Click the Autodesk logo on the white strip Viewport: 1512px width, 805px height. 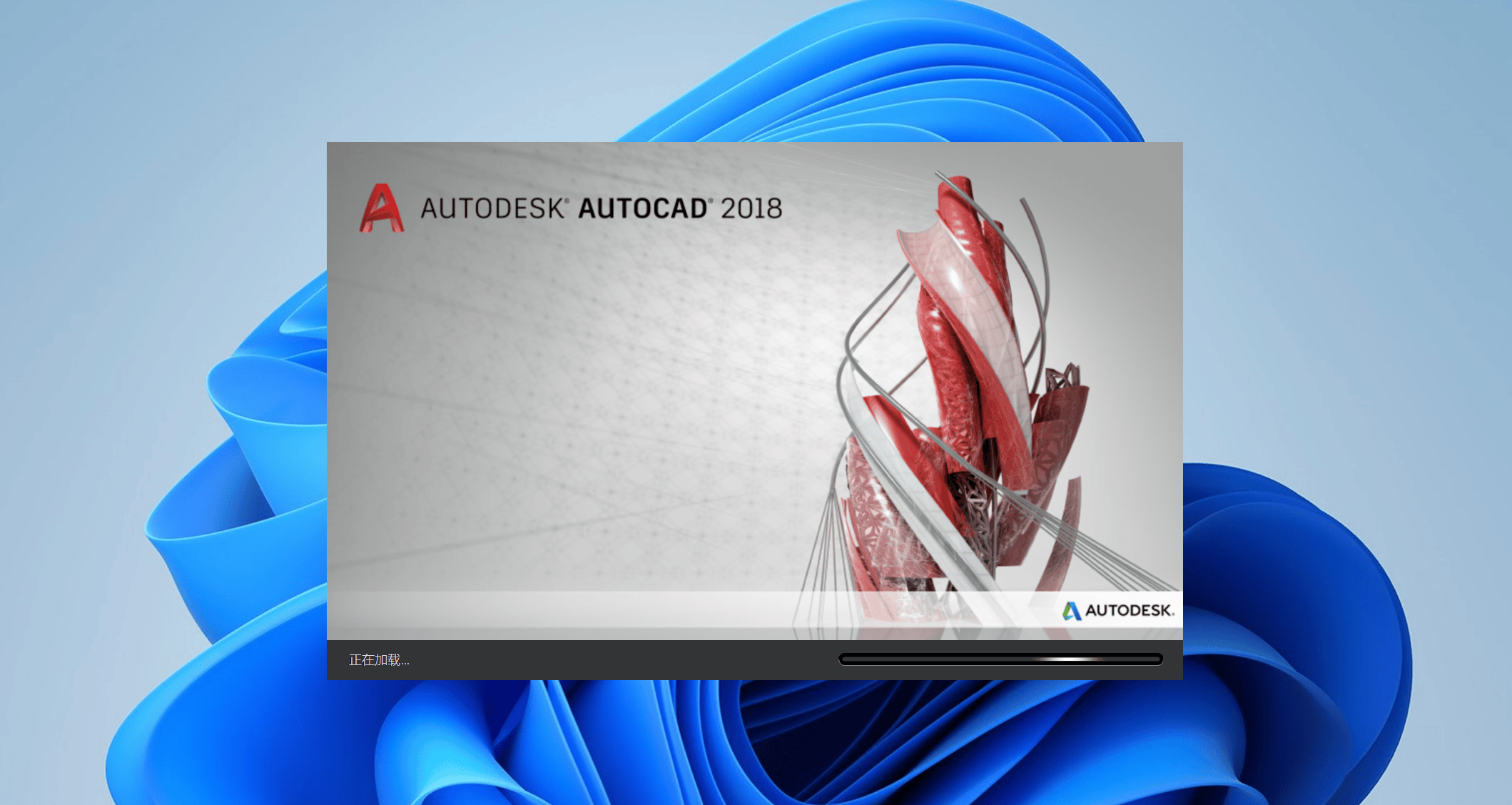click(x=1117, y=610)
